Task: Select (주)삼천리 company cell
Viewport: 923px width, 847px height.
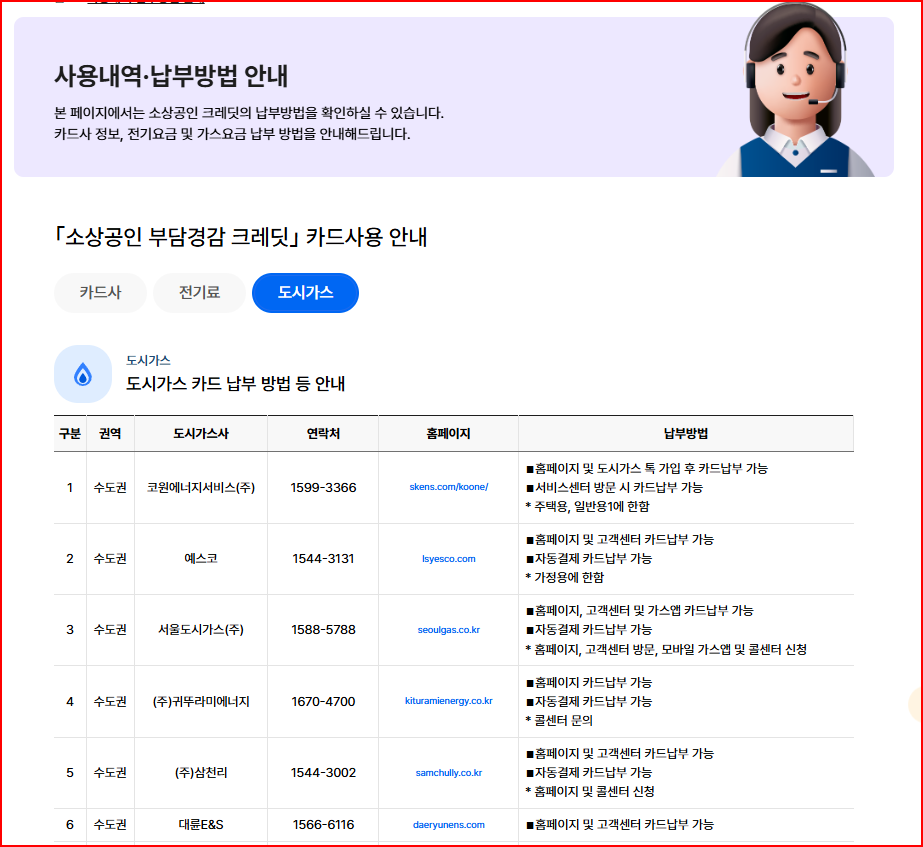Action: pyautogui.click(x=201, y=773)
